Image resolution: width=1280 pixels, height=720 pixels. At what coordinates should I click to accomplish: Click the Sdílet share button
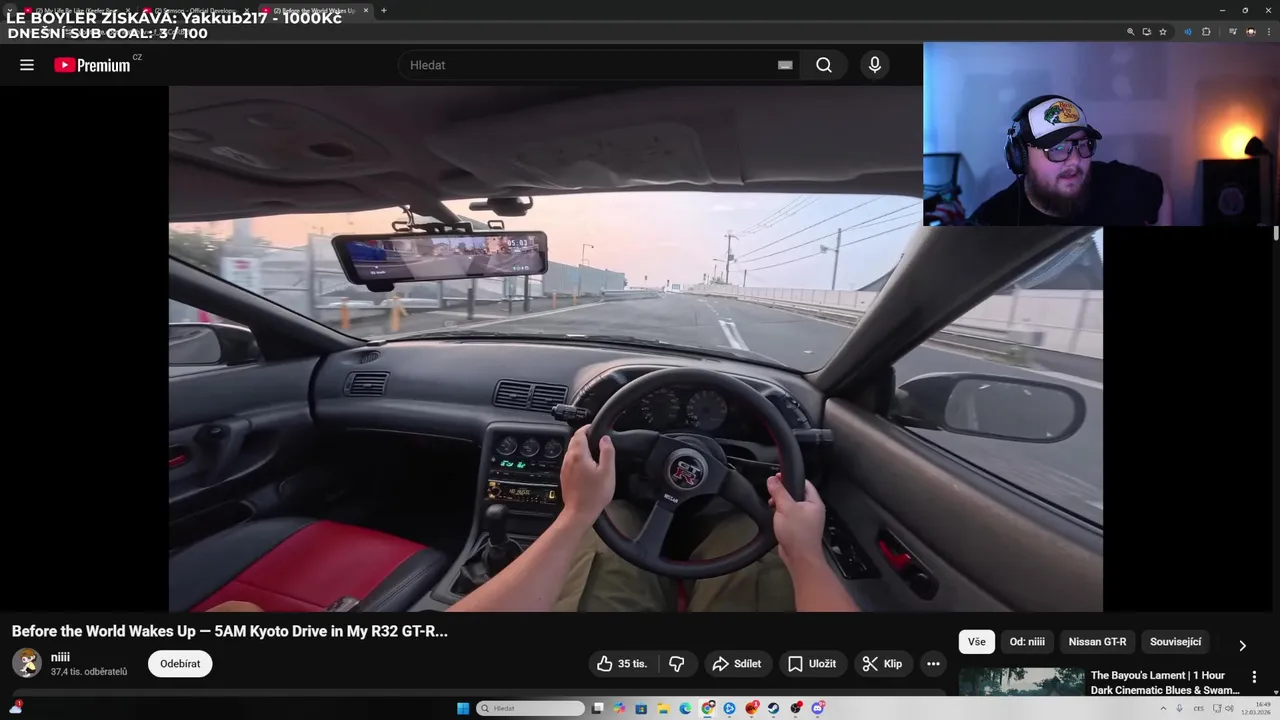point(737,664)
